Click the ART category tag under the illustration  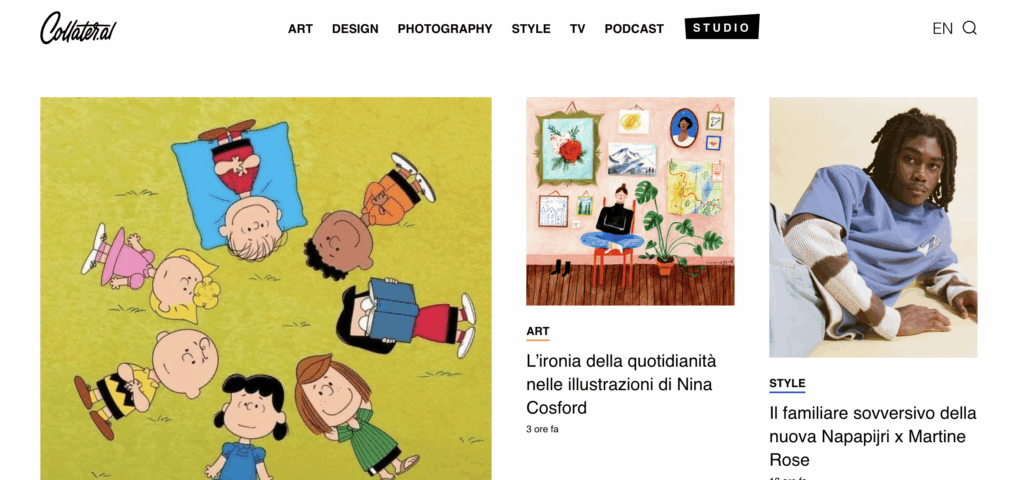click(537, 331)
